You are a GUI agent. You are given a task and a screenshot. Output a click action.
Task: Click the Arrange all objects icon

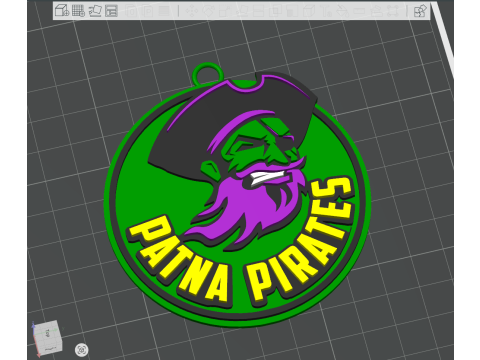(x=111, y=11)
